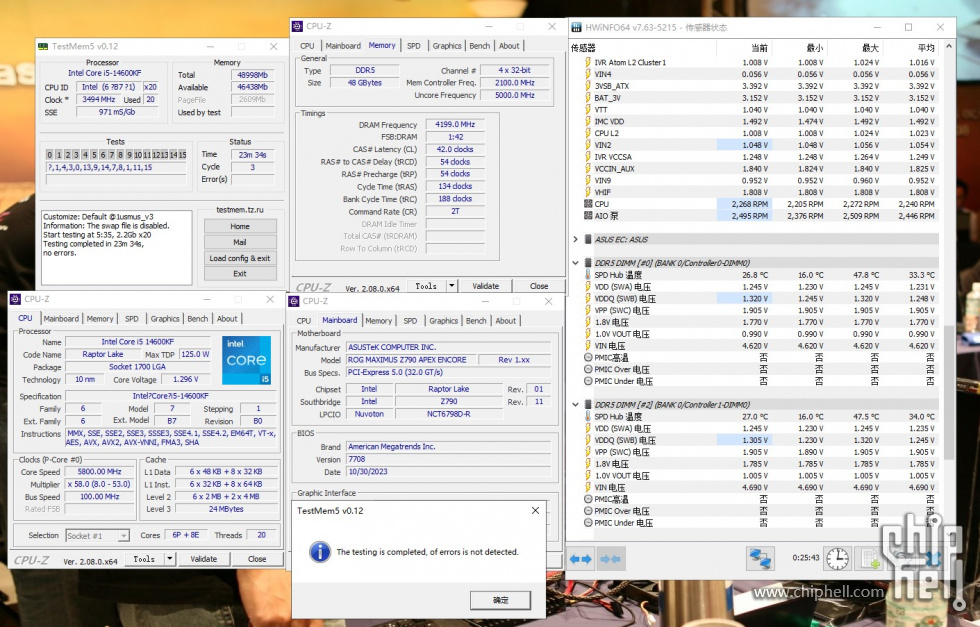Click the Intel Core i5 logo badge
980x627 pixels.
tap(246, 360)
